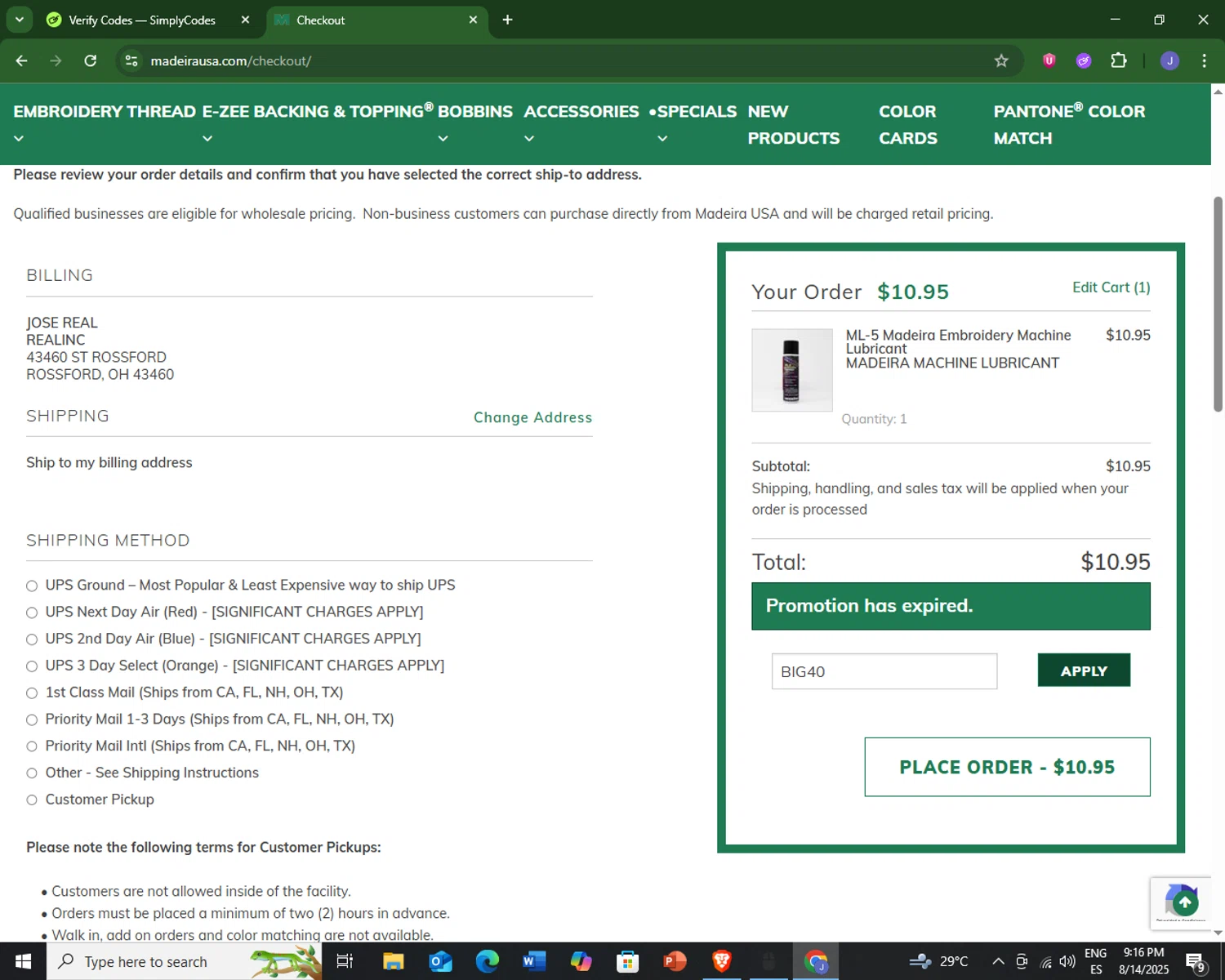Open the Windows Start menu
The height and width of the screenshot is (980, 1225).
coord(23,961)
